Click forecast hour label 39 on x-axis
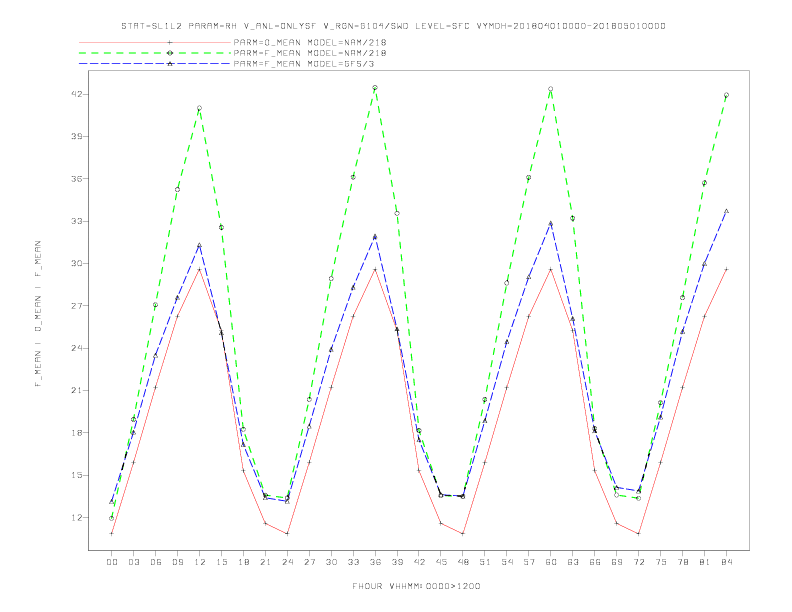 coord(397,562)
